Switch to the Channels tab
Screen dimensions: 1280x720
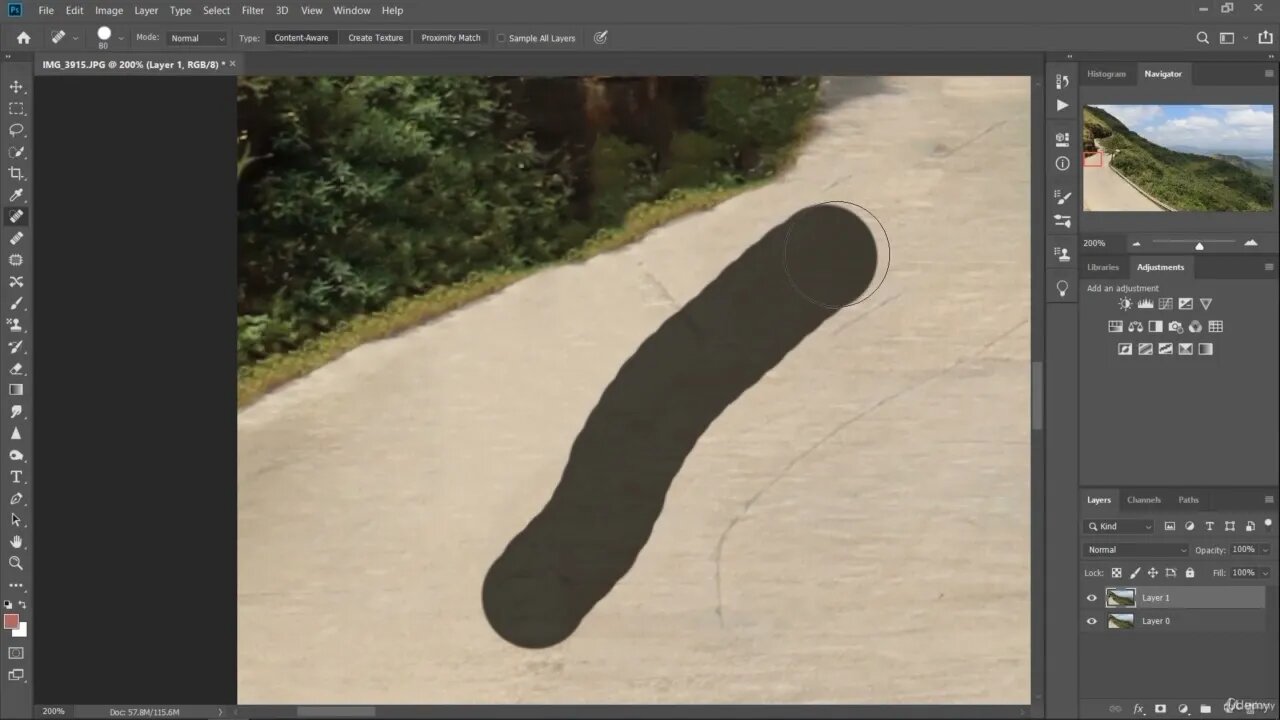(1144, 500)
